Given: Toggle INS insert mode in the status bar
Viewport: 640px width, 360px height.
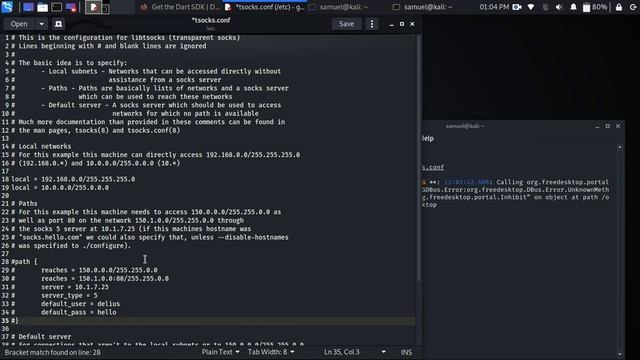Looking at the screenshot, I should 406,352.
